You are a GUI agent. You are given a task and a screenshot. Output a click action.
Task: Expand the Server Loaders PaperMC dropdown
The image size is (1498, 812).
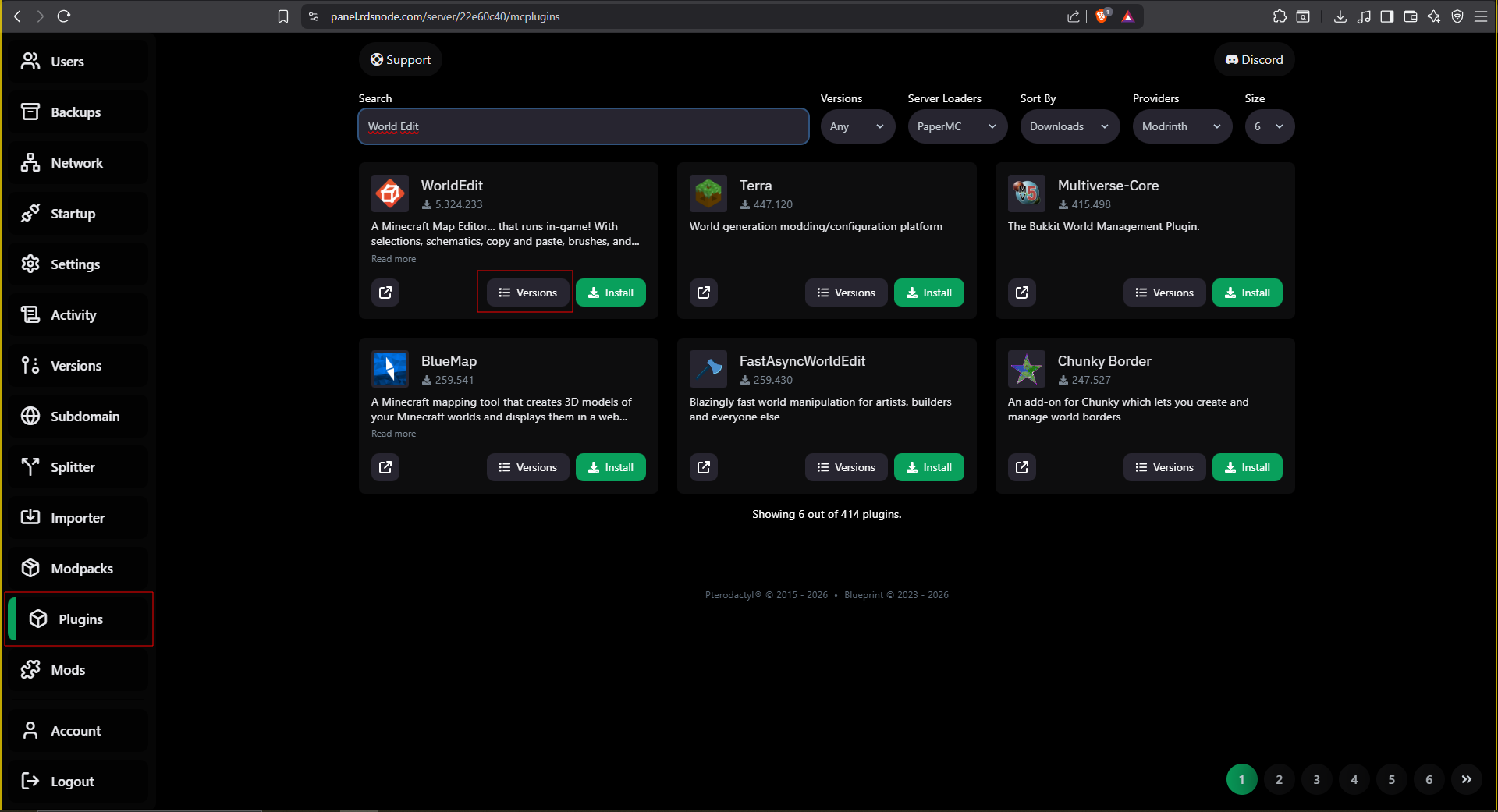tap(957, 126)
